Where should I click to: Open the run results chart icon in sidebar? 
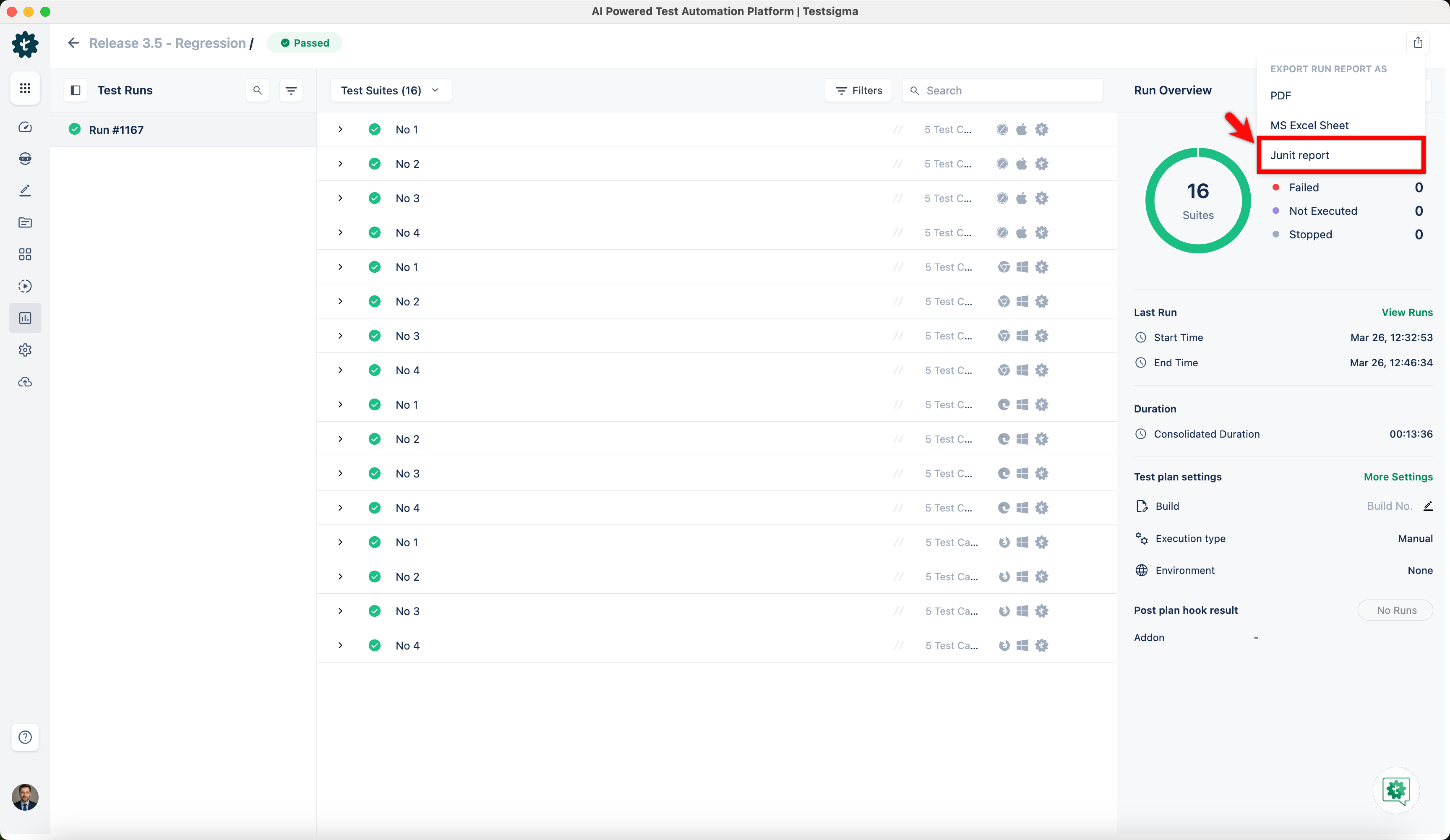click(x=25, y=318)
